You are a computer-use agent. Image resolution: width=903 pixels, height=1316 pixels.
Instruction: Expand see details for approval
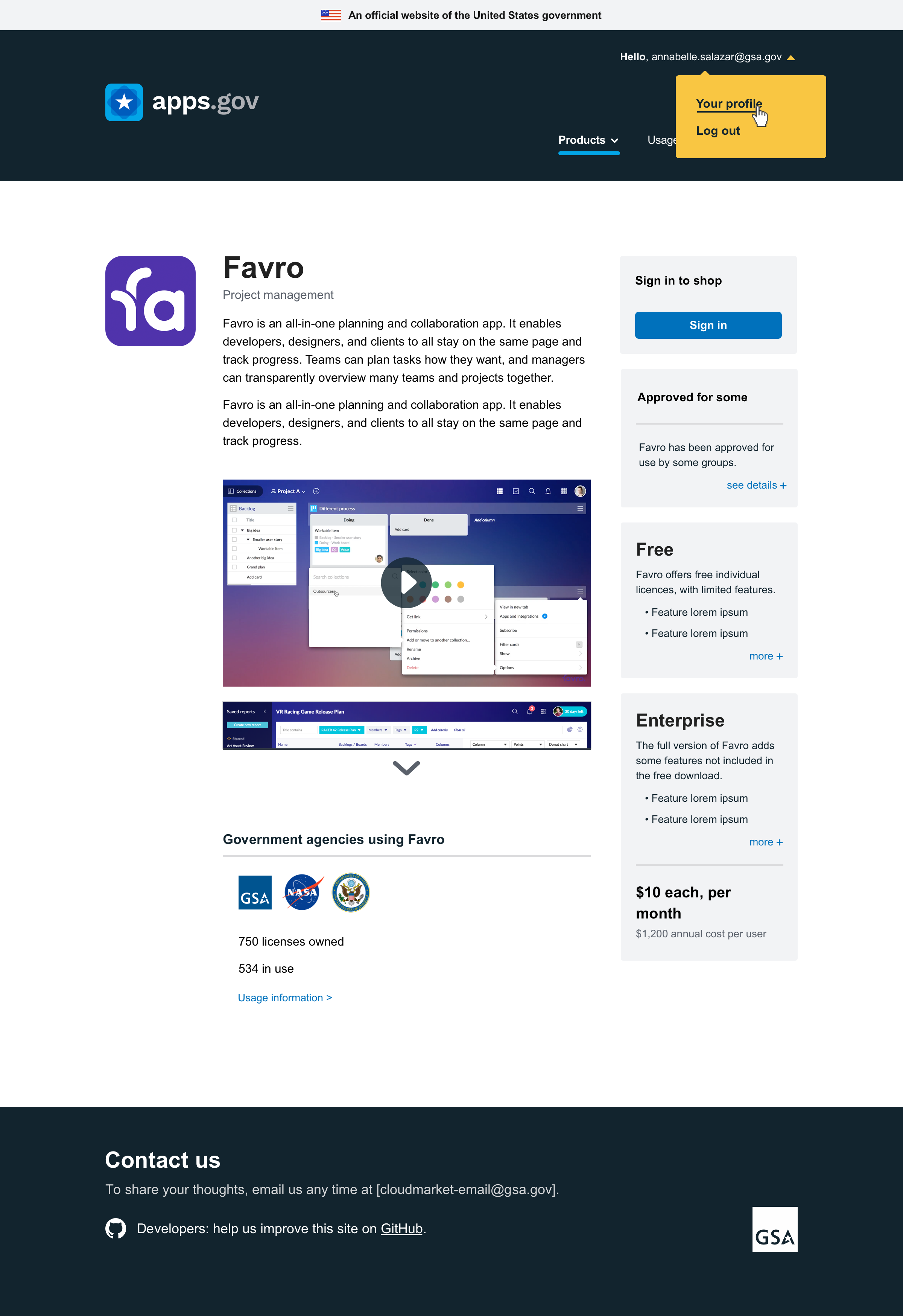pyautogui.click(x=756, y=485)
